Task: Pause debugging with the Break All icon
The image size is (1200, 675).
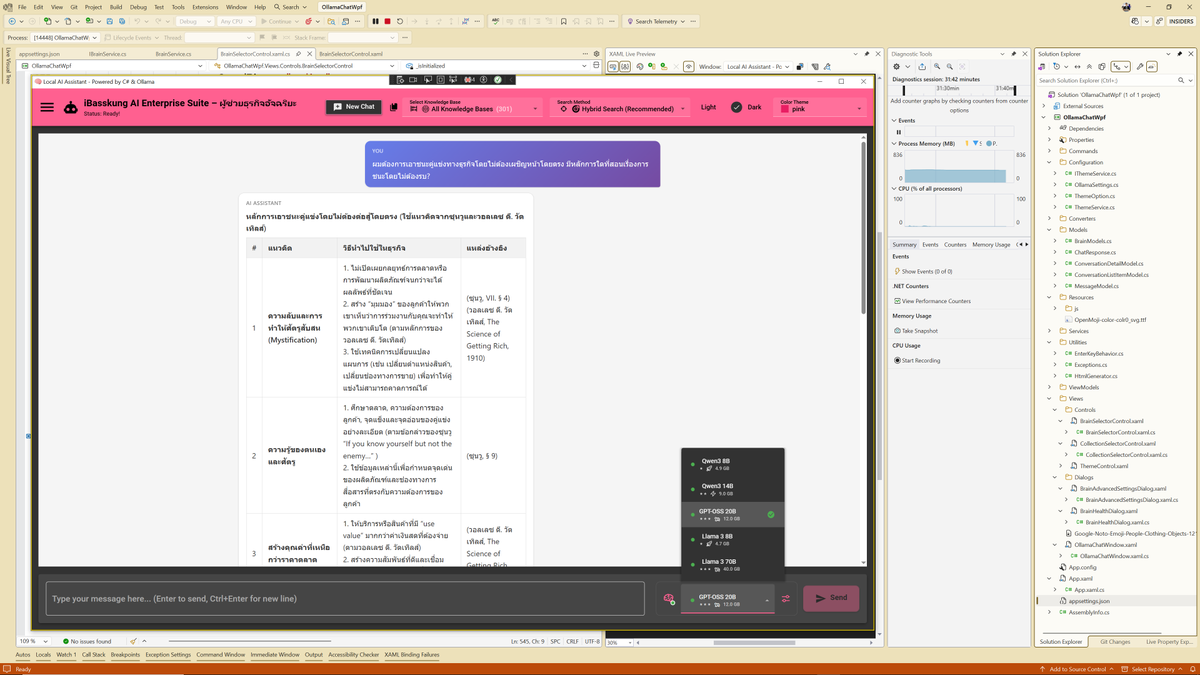Action: point(376,21)
